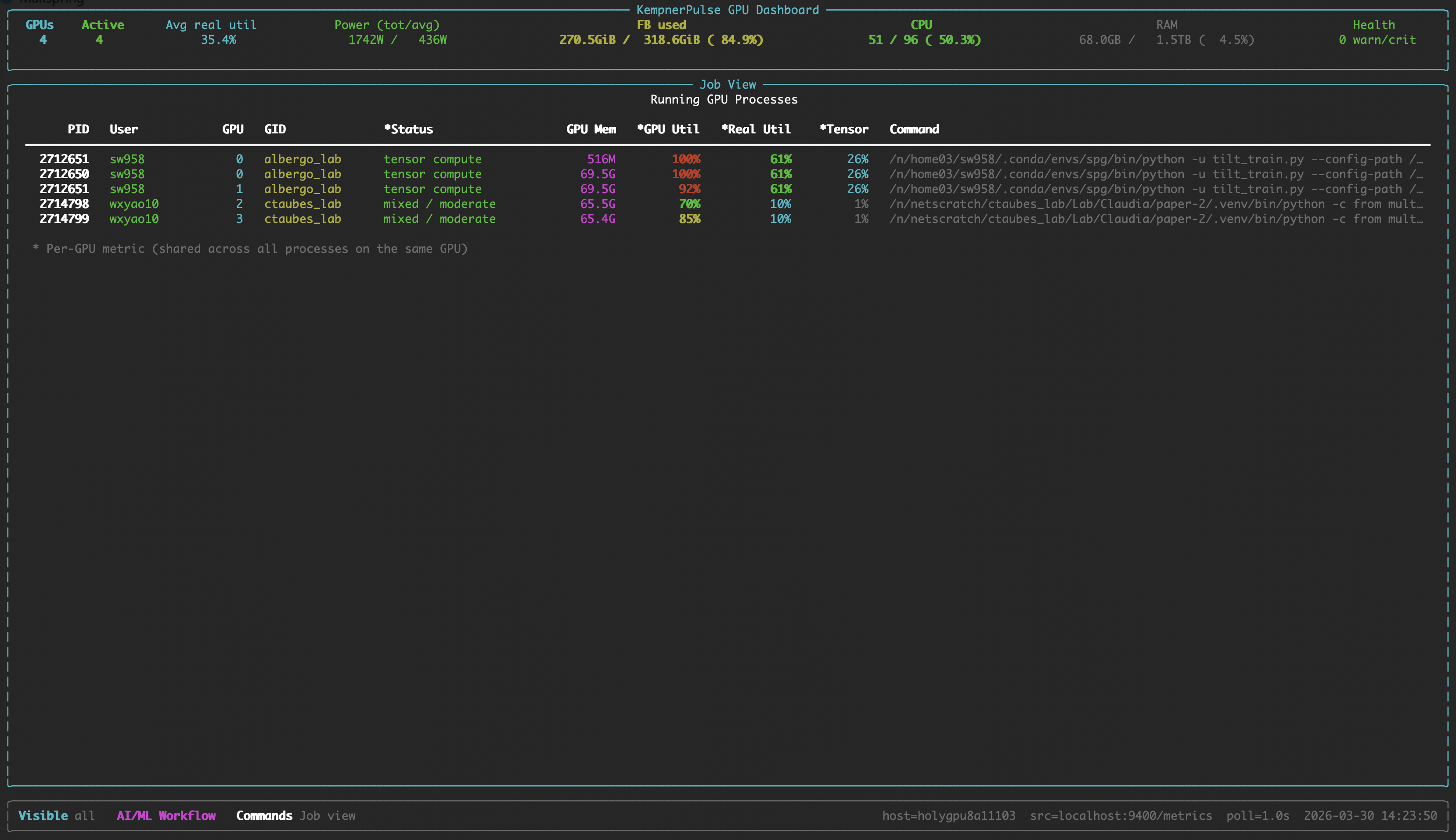Click the Health warn/crit summary
Viewport: 1456px width, 840px height.
click(1377, 40)
